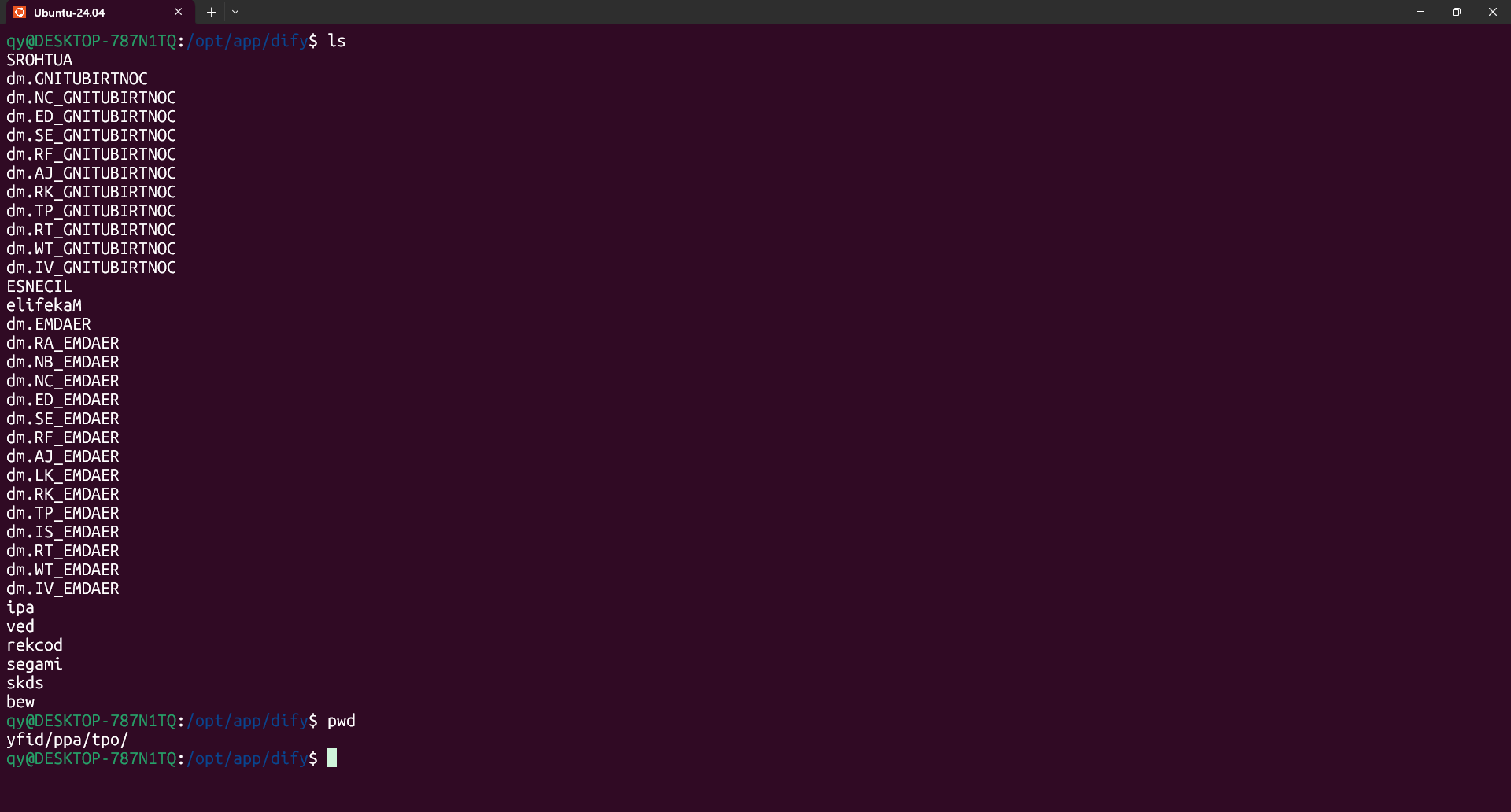The height and width of the screenshot is (812, 1511).
Task: Click the dm.EMDAER listing line
Action: click(49, 324)
